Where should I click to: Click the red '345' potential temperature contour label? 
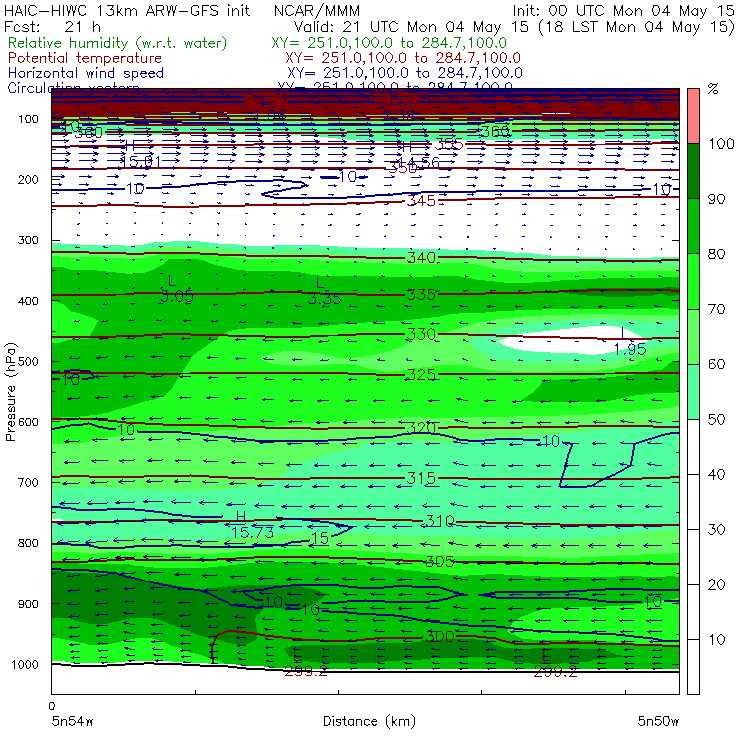421,201
